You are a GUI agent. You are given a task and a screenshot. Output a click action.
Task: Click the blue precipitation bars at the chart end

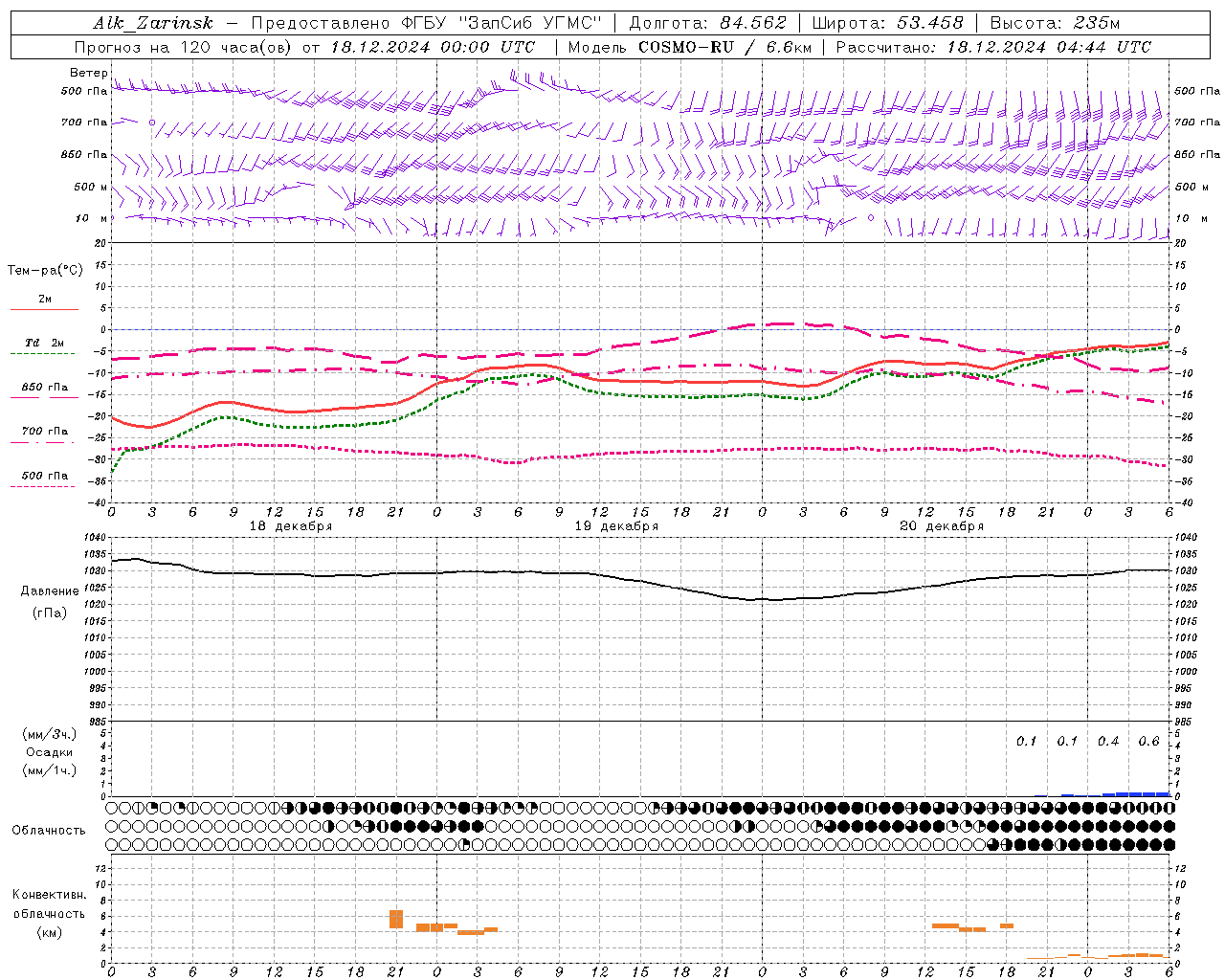coord(1136,794)
